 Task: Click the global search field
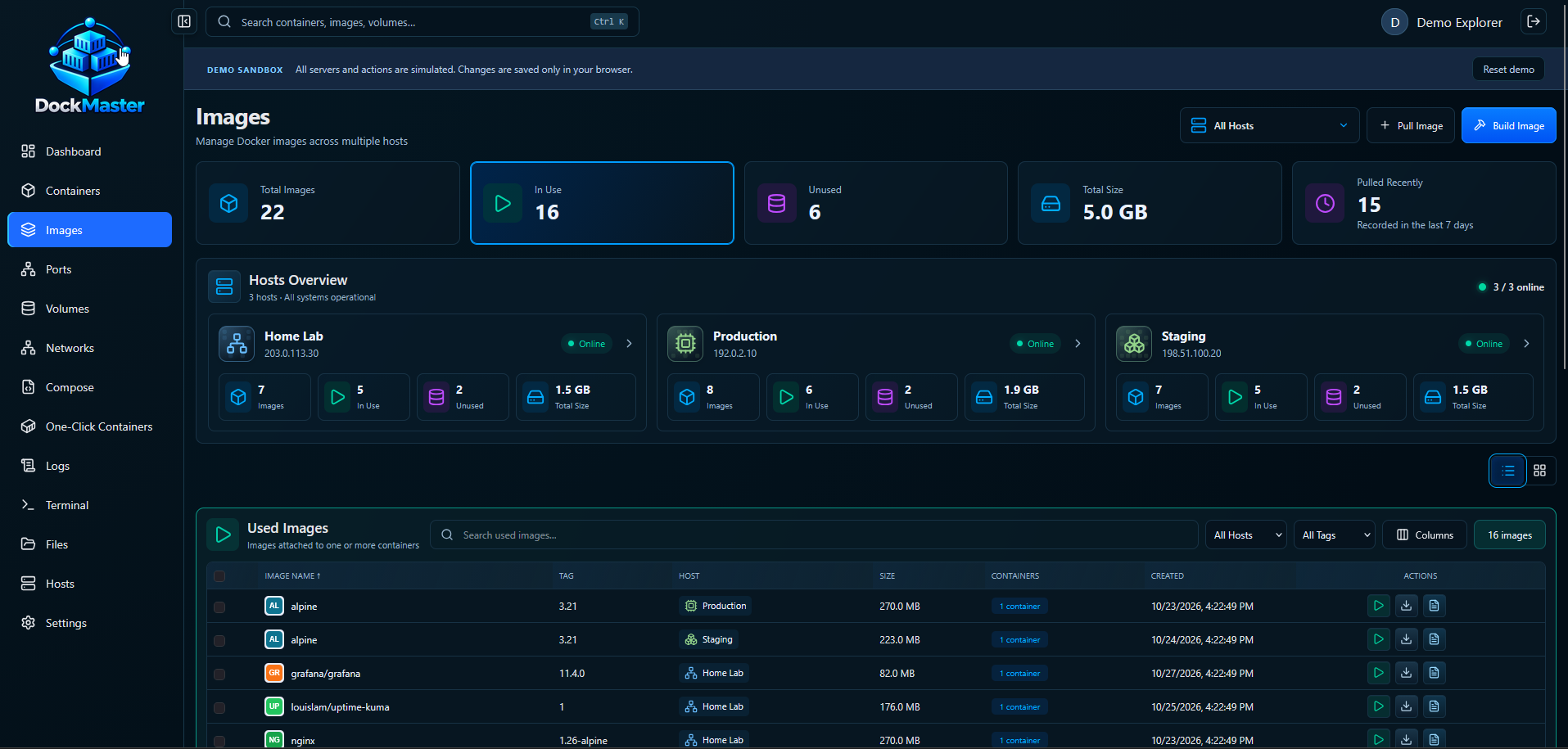point(422,22)
